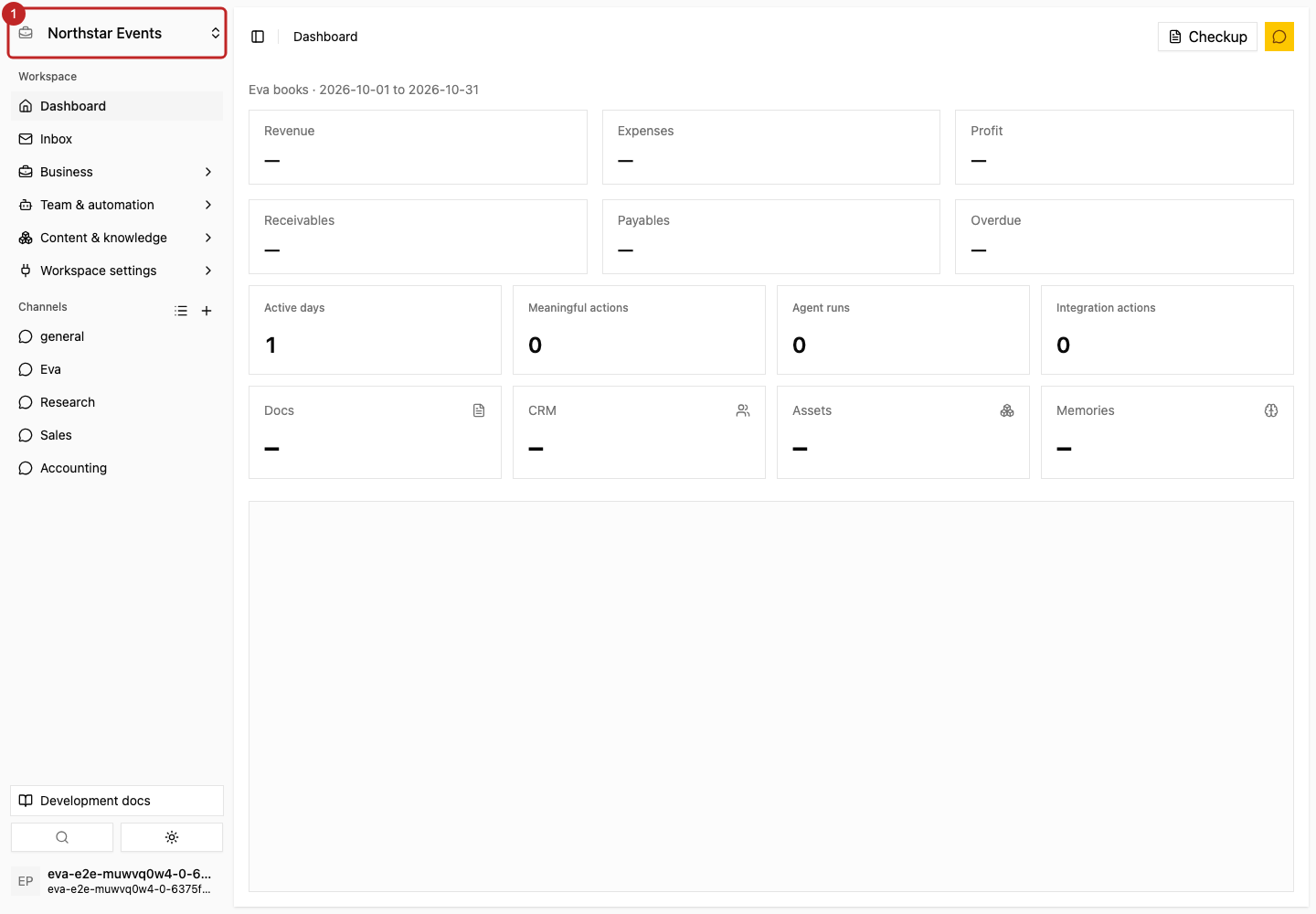Click the Content & knowledge cubes icon
This screenshot has width=1316, height=914.
click(26, 238)
